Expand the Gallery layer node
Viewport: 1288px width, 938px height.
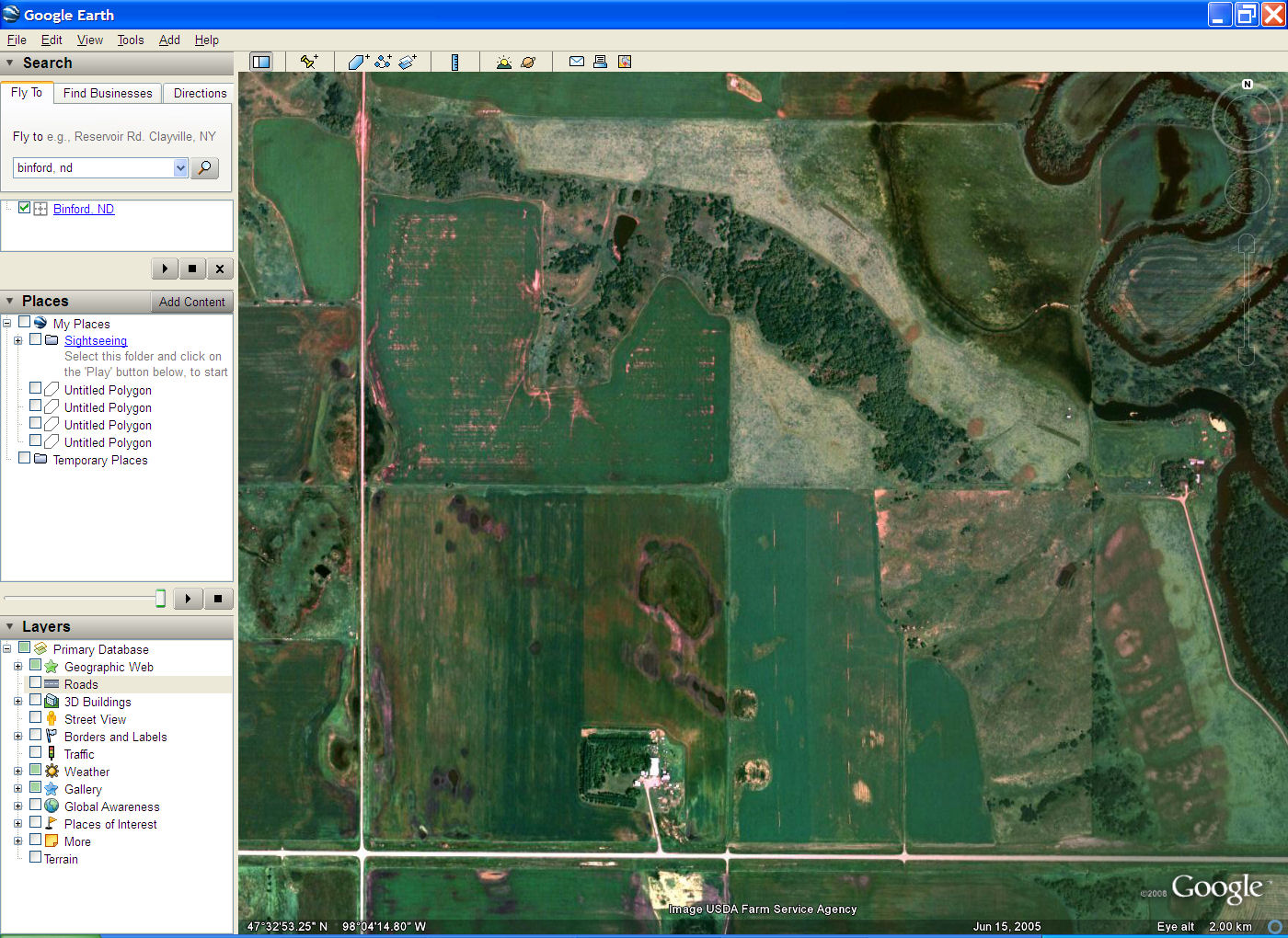click(x=17, y=788)
